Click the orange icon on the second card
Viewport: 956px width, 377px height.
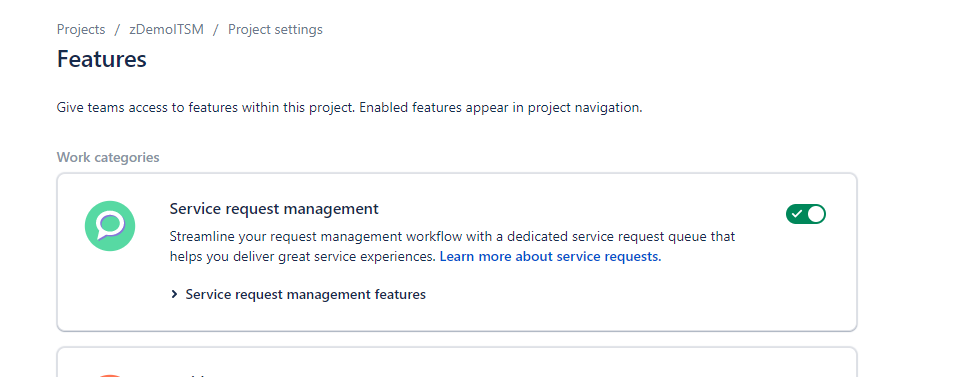pos(110,376)
